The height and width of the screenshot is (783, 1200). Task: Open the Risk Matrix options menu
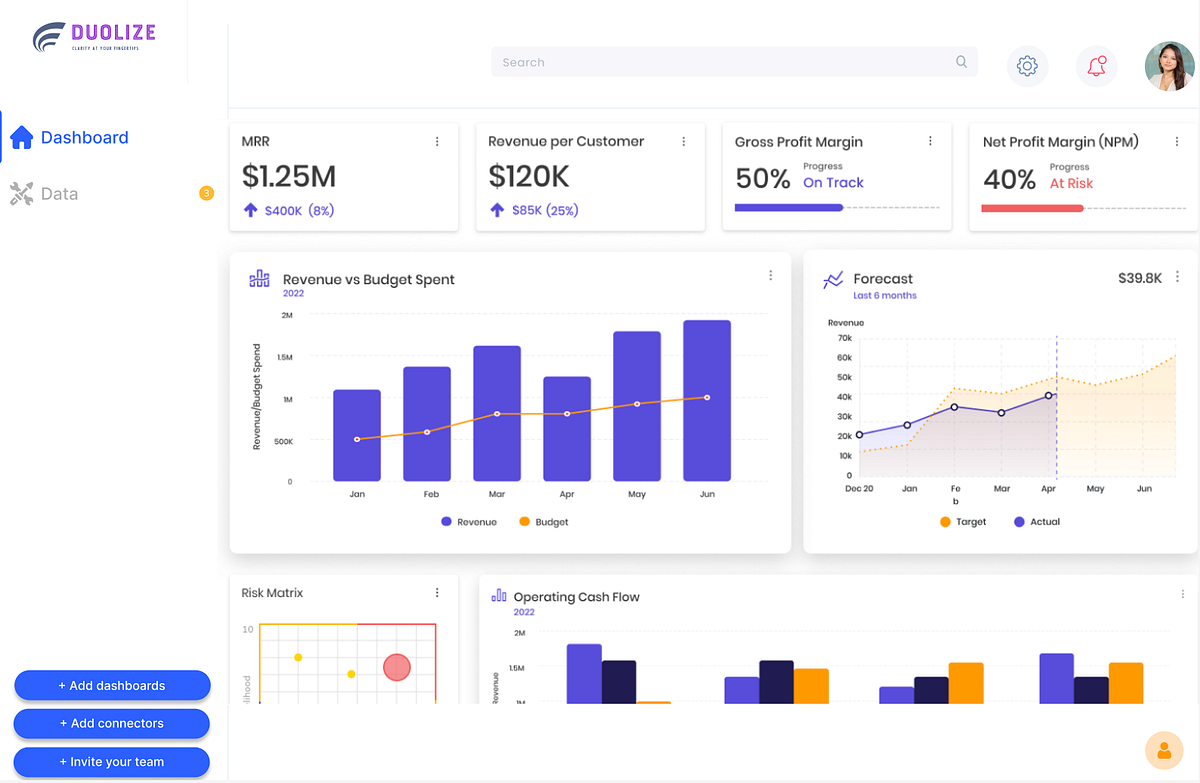[x=437, y=592]
